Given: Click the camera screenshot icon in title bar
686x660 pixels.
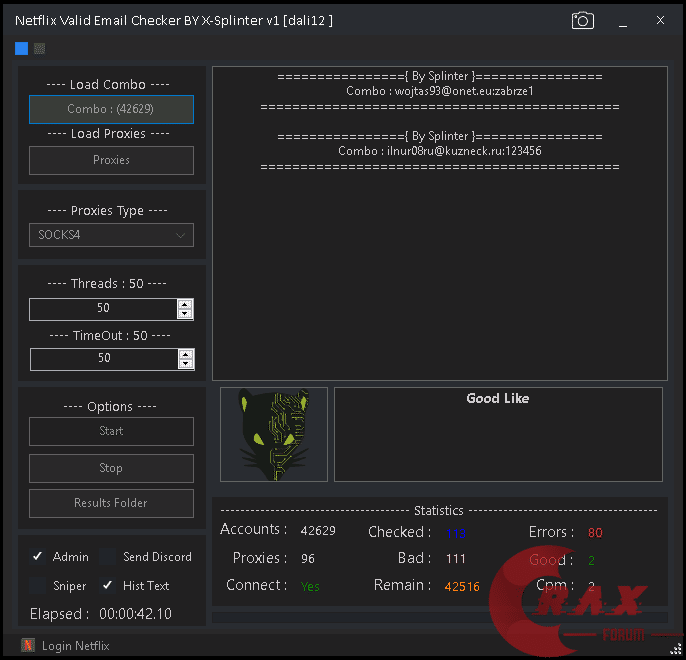Looking at the screenshot, I should pyautogui.click(x=583, y=21).
